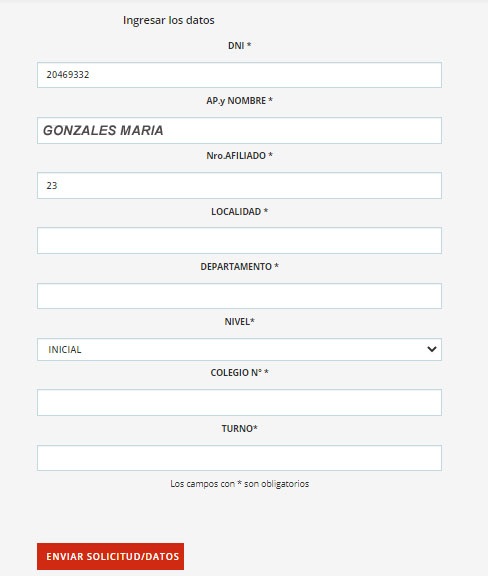Focus the COLEGIO N° input field

239,403
